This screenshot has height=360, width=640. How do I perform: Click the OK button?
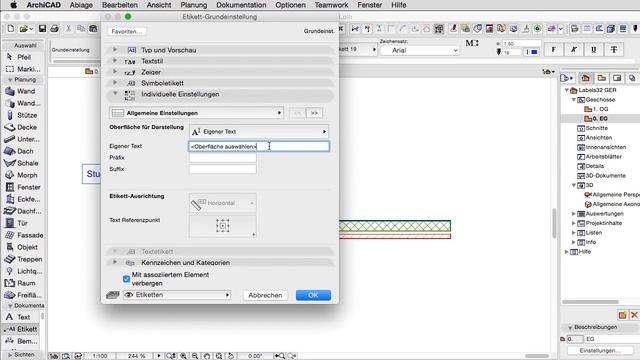coord(313,295)
